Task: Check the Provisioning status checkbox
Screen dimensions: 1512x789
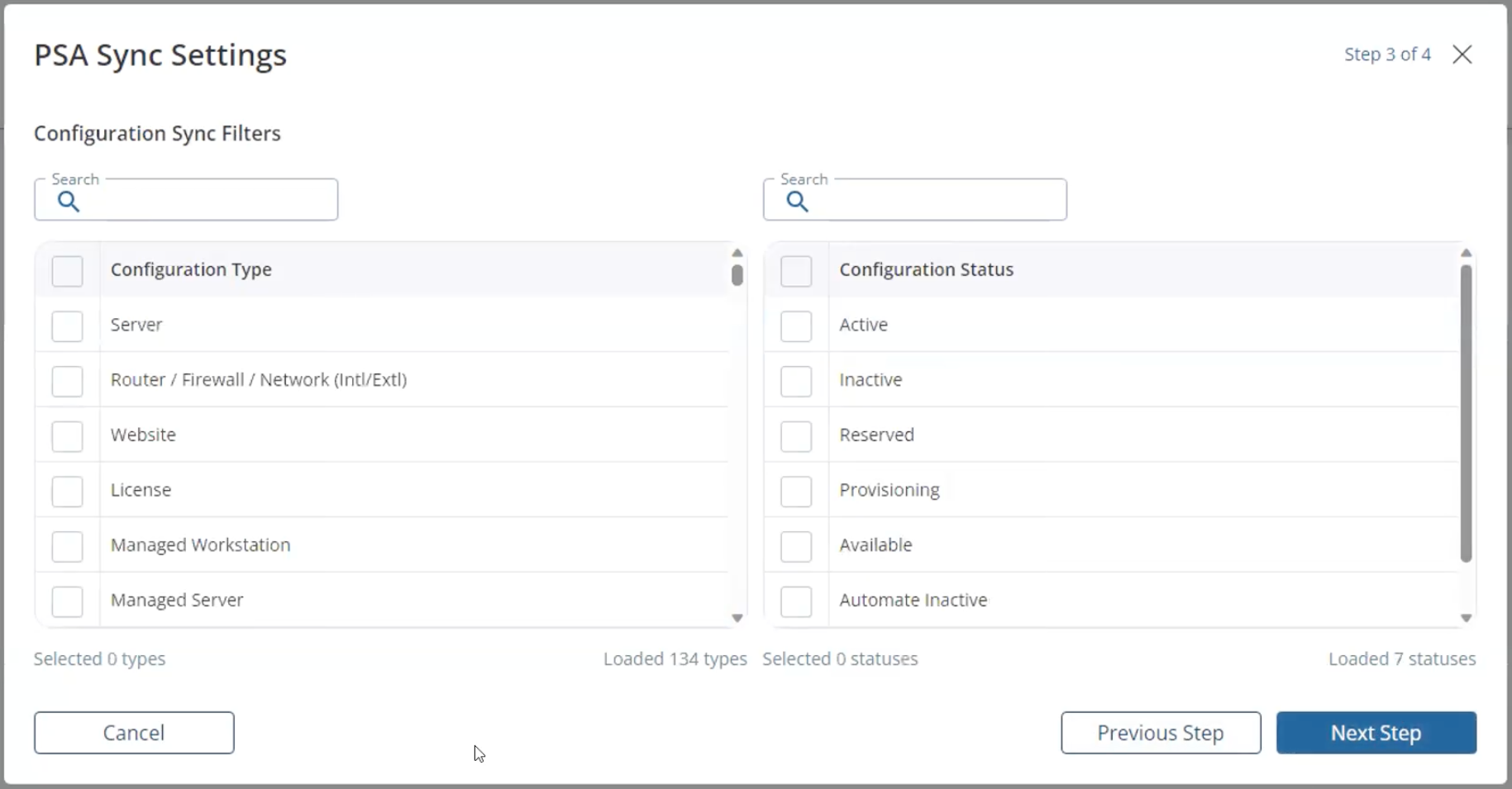Action: 796,491
